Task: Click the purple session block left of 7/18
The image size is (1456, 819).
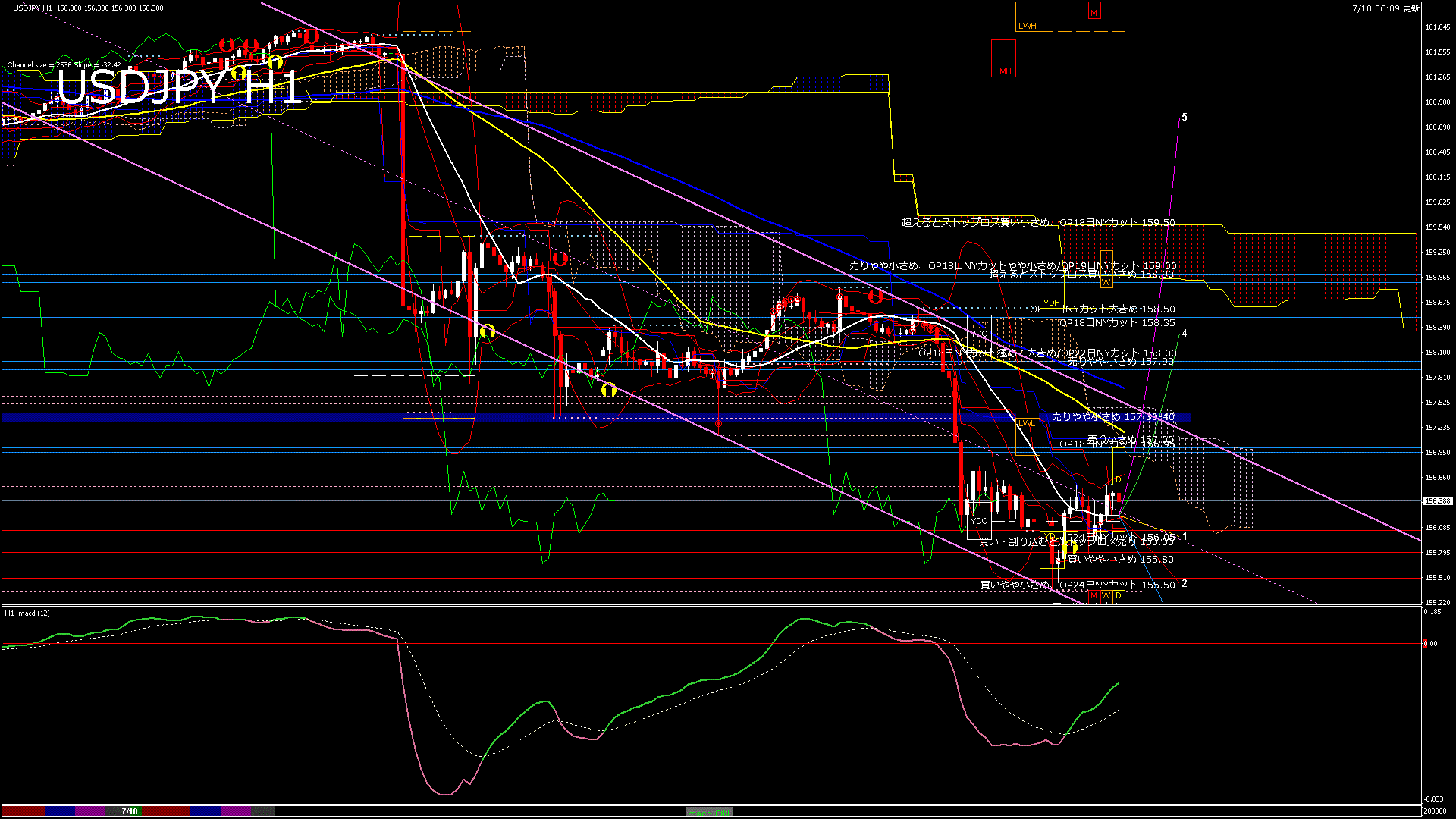Action: pos(89,811)
